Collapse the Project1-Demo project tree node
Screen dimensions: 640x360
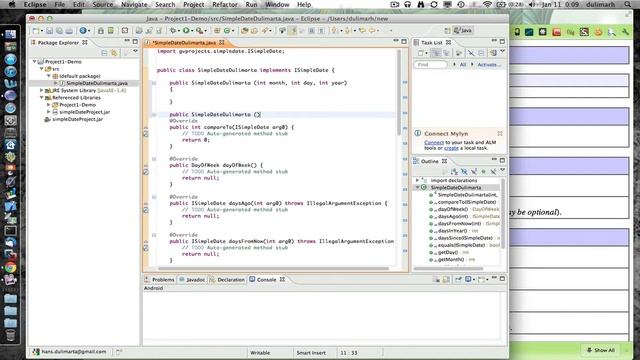pos(35,62)
